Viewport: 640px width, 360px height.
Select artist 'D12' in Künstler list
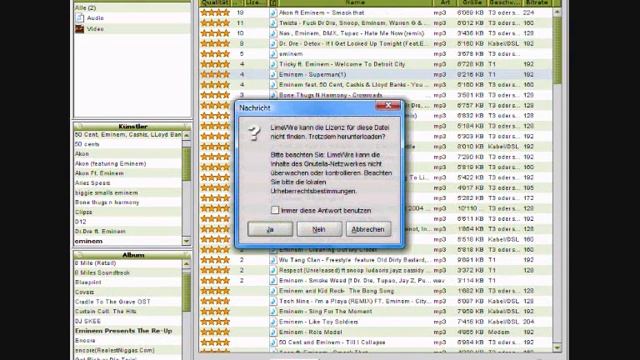pos(80,222)
